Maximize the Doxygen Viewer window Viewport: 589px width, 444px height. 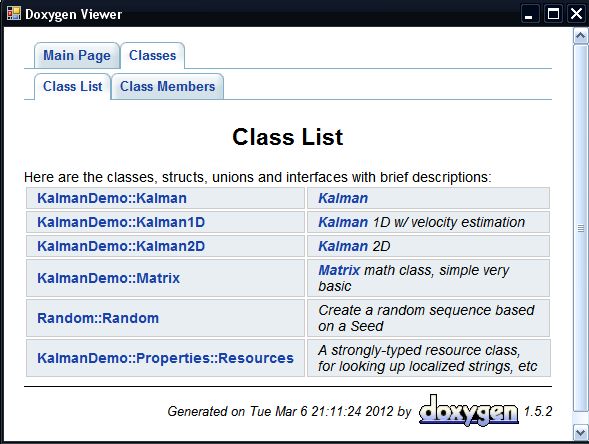(553, 14)
